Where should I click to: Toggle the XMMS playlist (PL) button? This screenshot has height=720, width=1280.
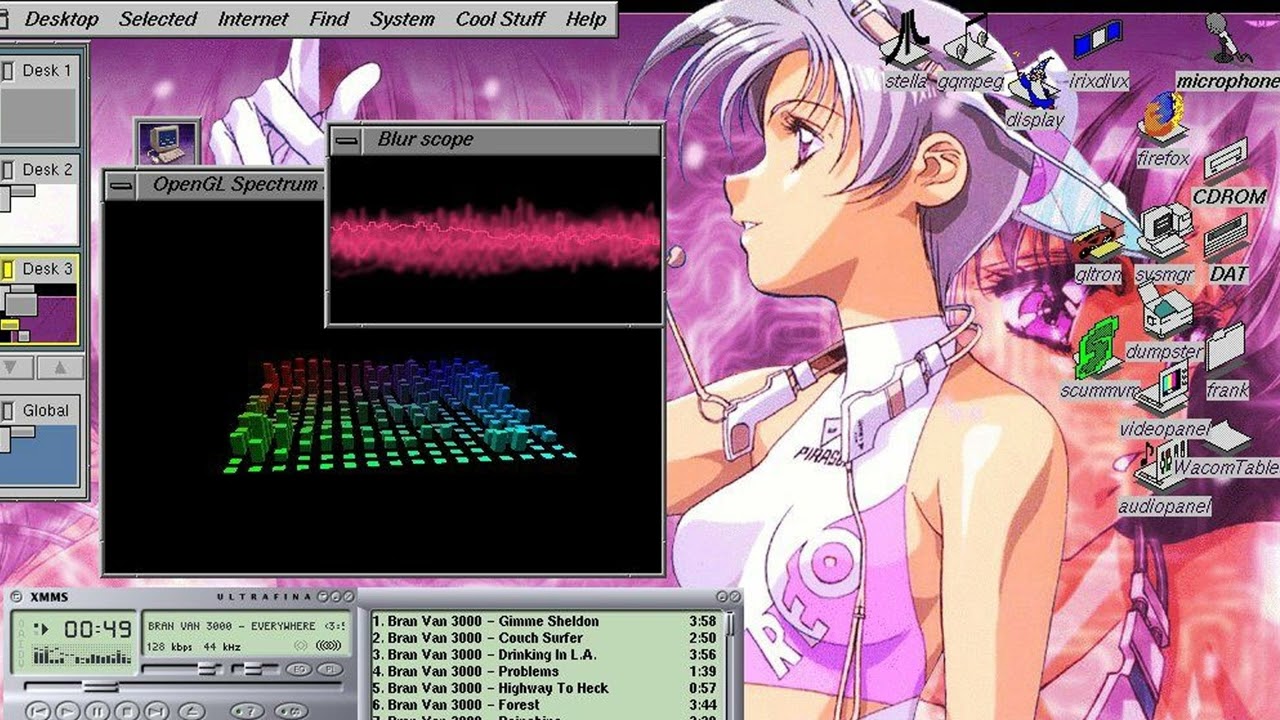pyautogui.click(x=330, y=668)
